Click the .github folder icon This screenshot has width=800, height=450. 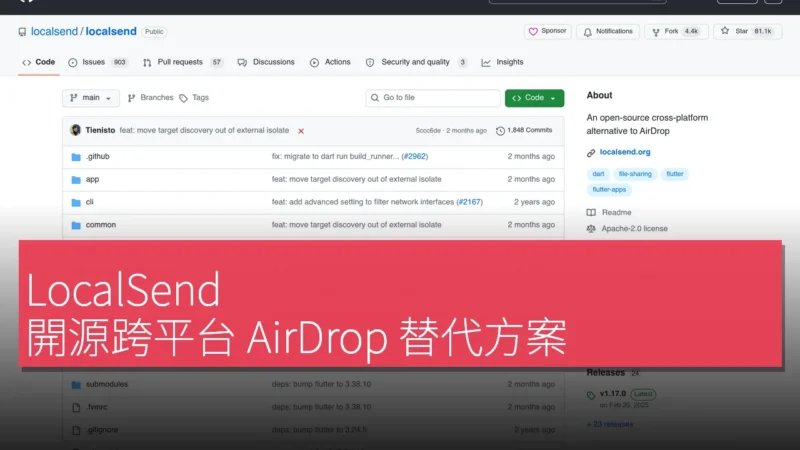click(76, 157)
